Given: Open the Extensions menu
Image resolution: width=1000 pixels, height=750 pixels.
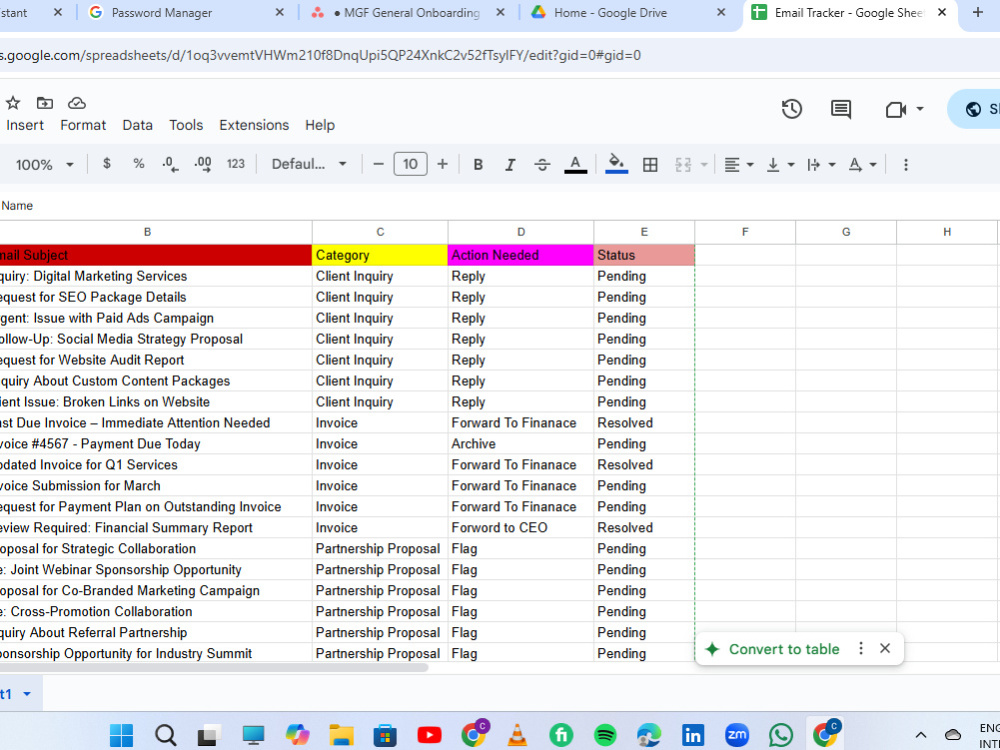Looking at the screenshot, I should pos(254,125).
